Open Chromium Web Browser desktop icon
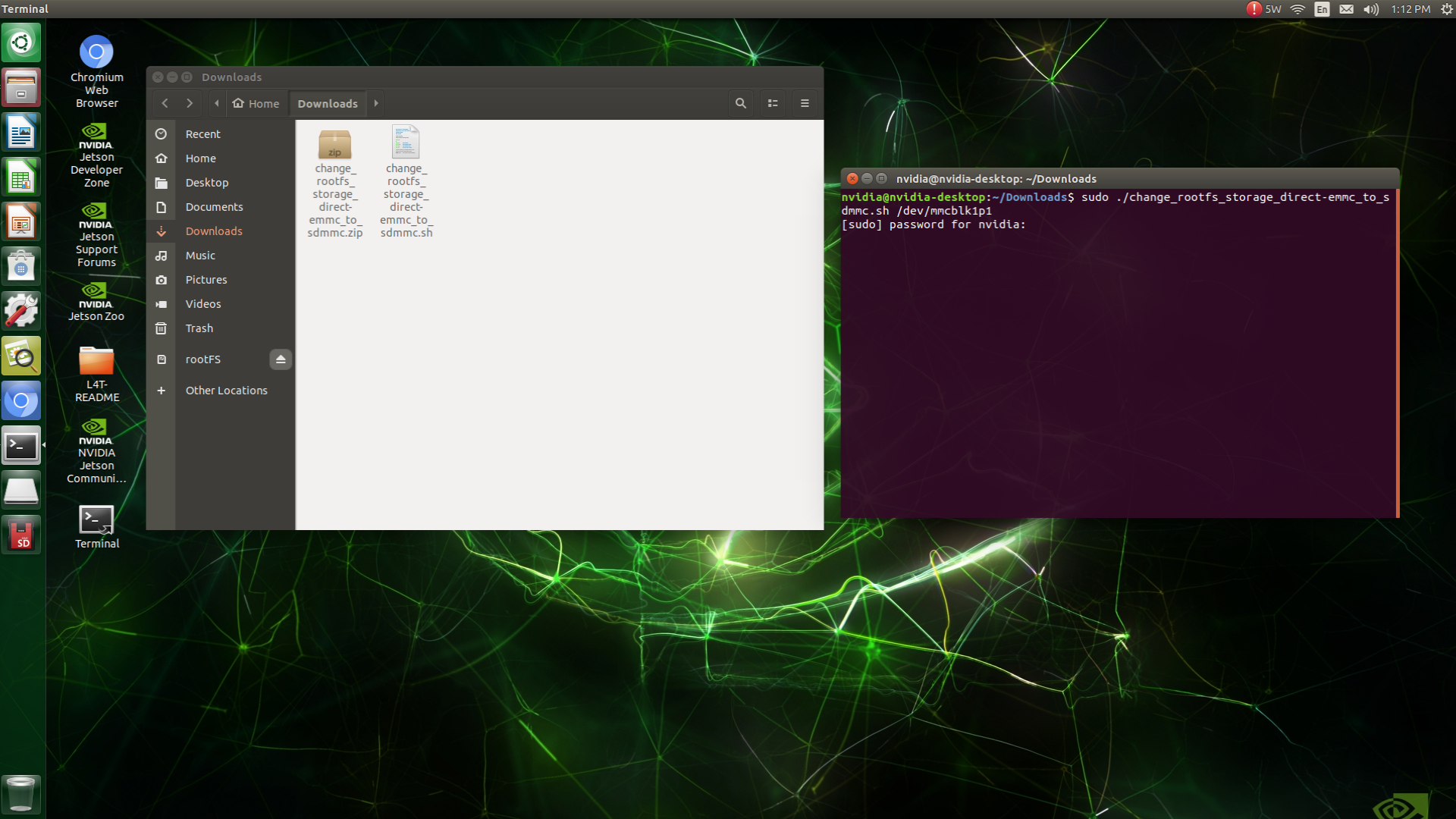This screenshot has height=819, width=1456. 96,52
